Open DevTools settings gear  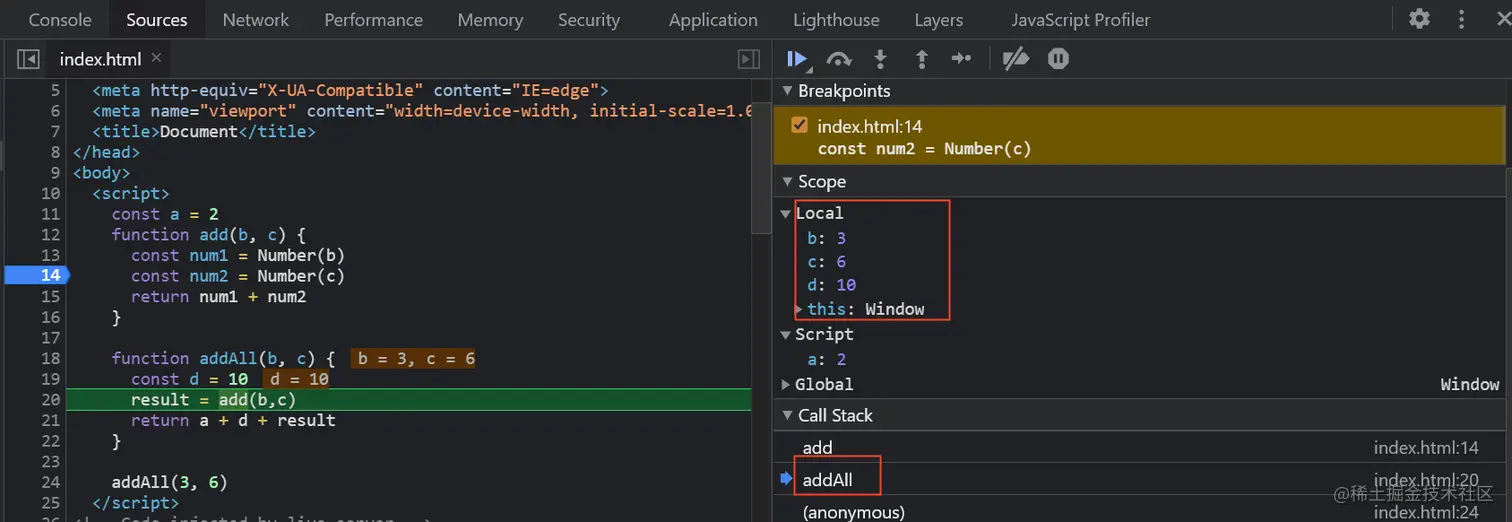click(x=1419, y=19)
